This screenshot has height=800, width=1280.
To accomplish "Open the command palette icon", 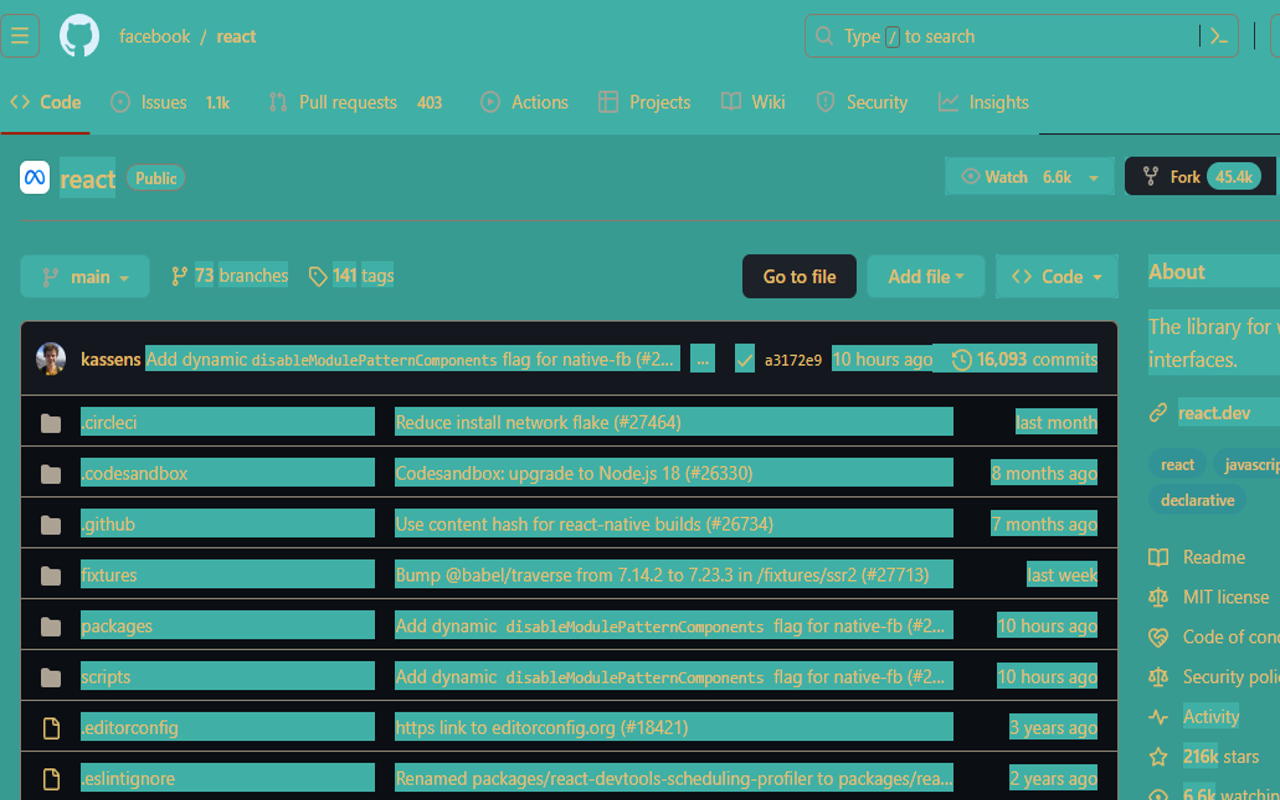I will pyautogui.click(x=1219, y=36).
